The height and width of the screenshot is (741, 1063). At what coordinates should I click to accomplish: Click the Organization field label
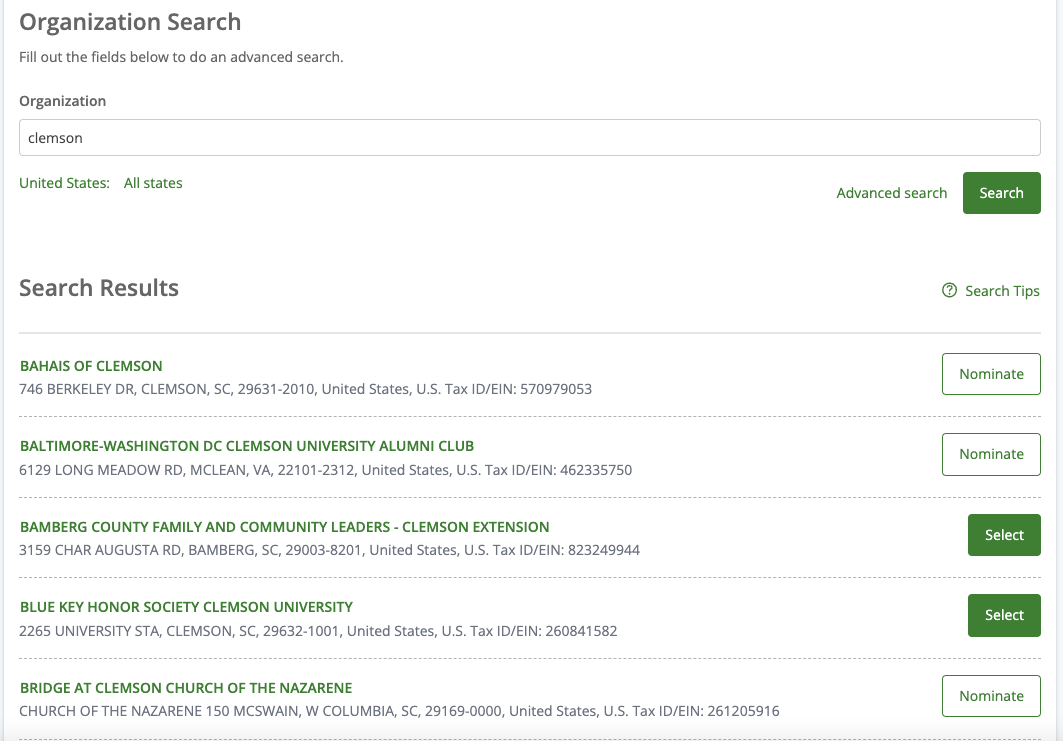[x=62, y=101]
